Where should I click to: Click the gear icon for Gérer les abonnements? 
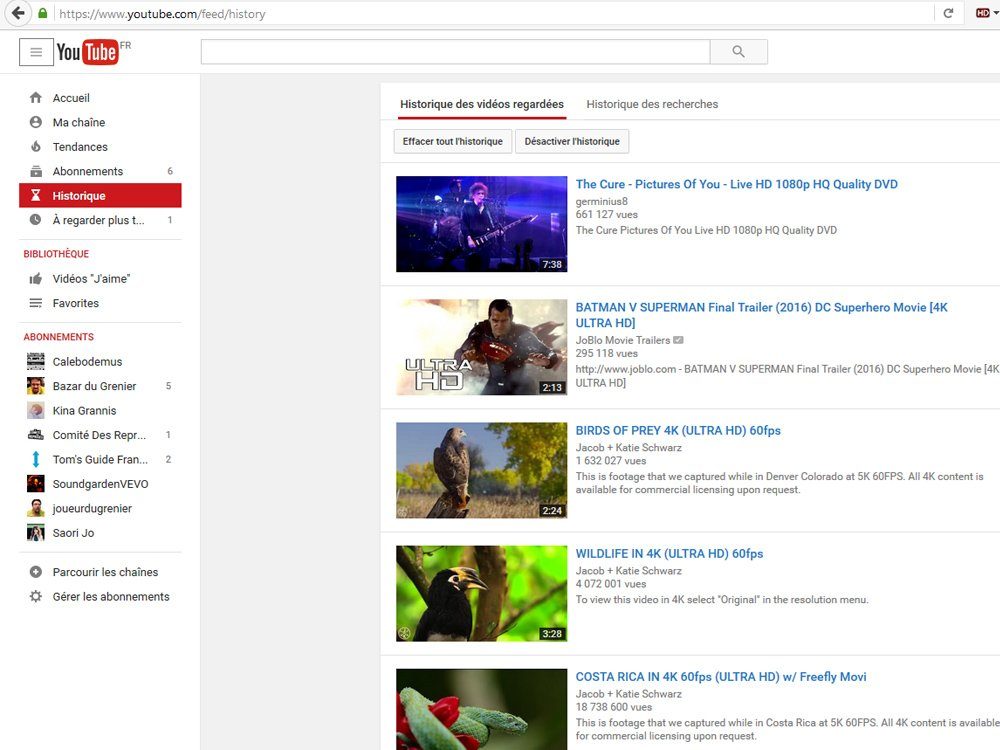tap(36, 596)
